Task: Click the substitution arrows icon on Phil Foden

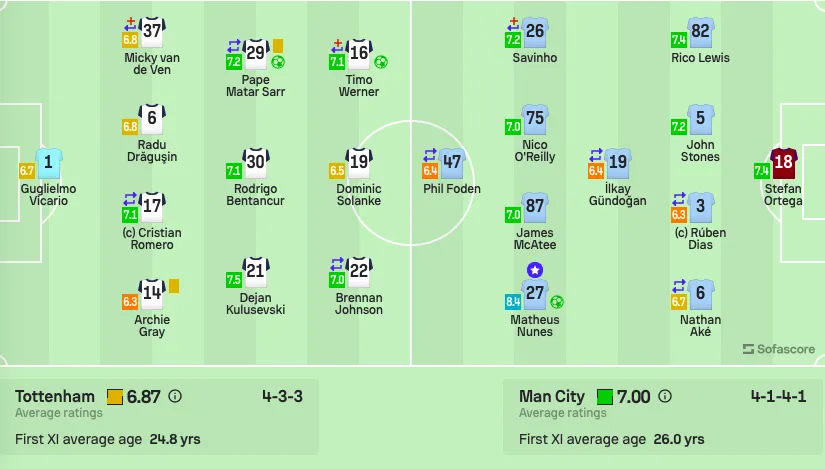Action: 430,155
